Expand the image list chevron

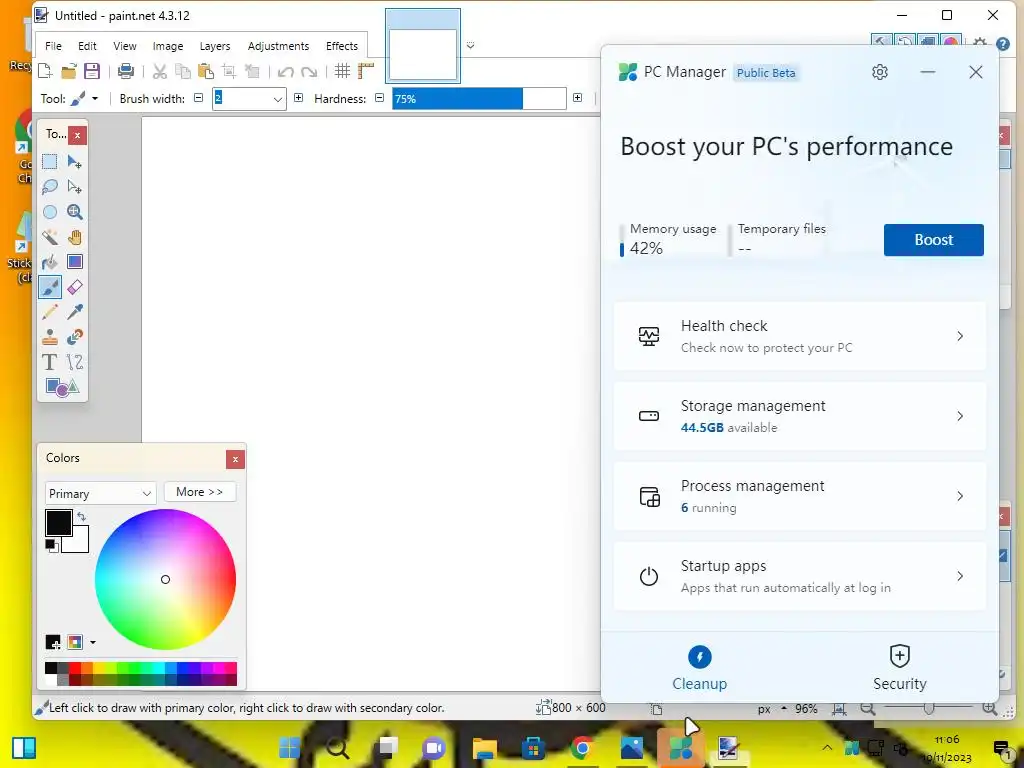[x=470, y=46]
